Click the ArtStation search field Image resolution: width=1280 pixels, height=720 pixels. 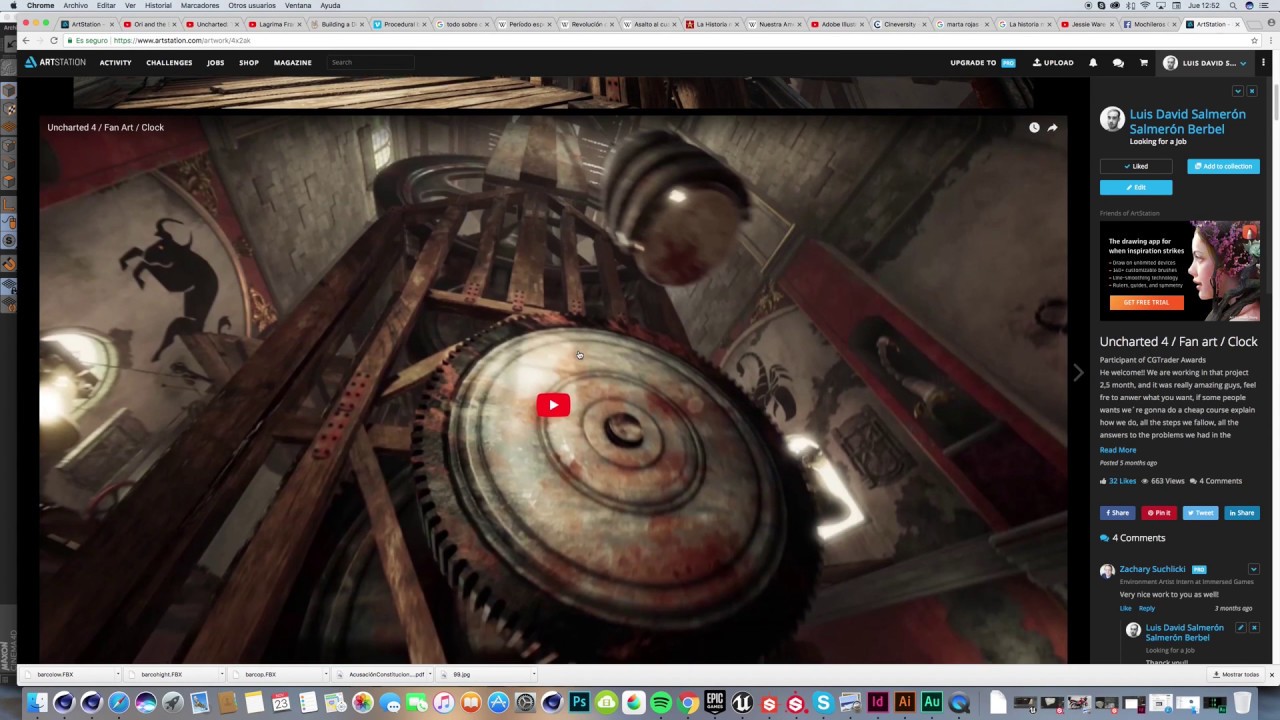tap(371, 63)
